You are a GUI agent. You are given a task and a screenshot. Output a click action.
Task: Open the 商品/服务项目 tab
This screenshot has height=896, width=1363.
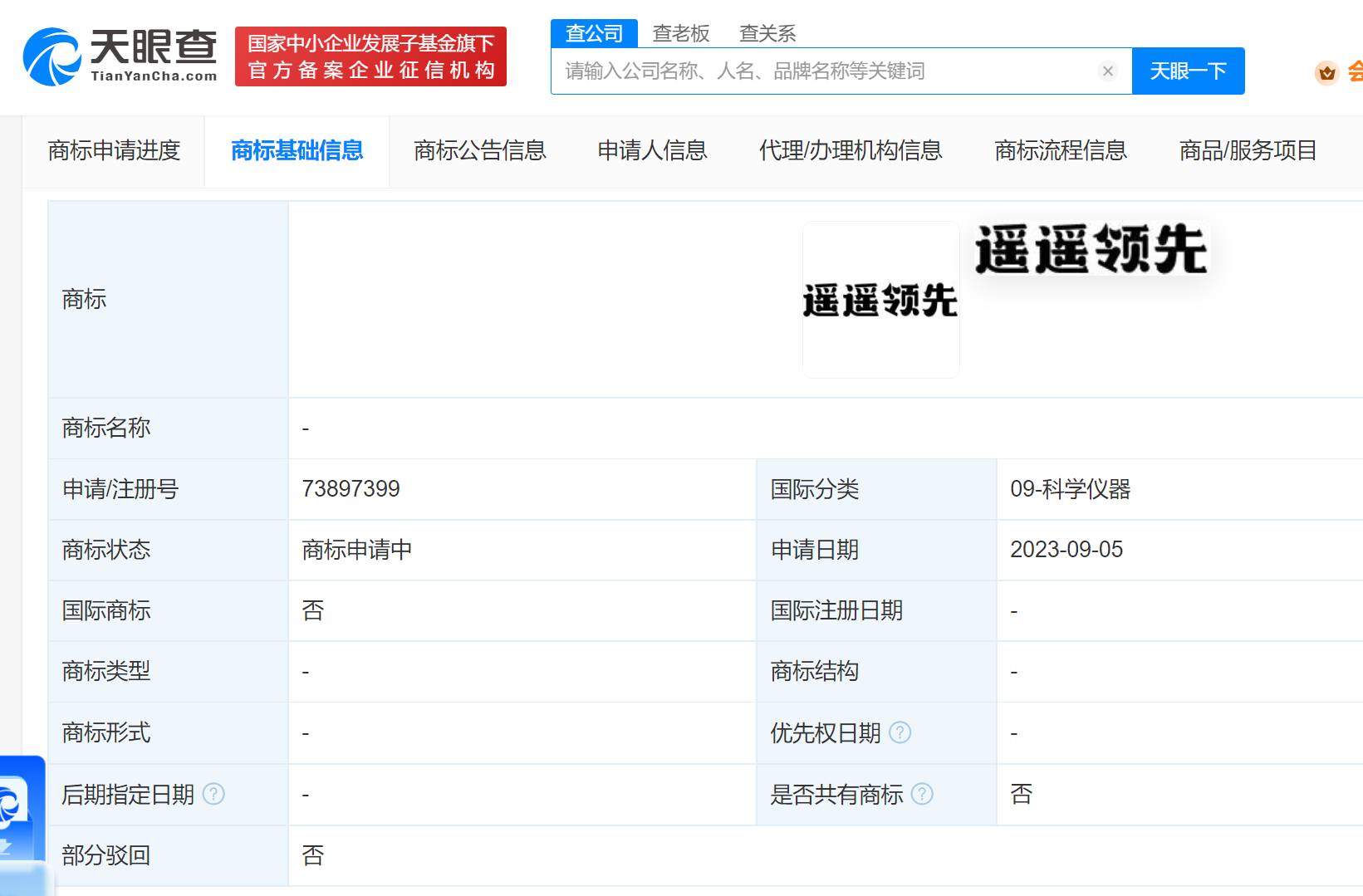(1247, 150)
